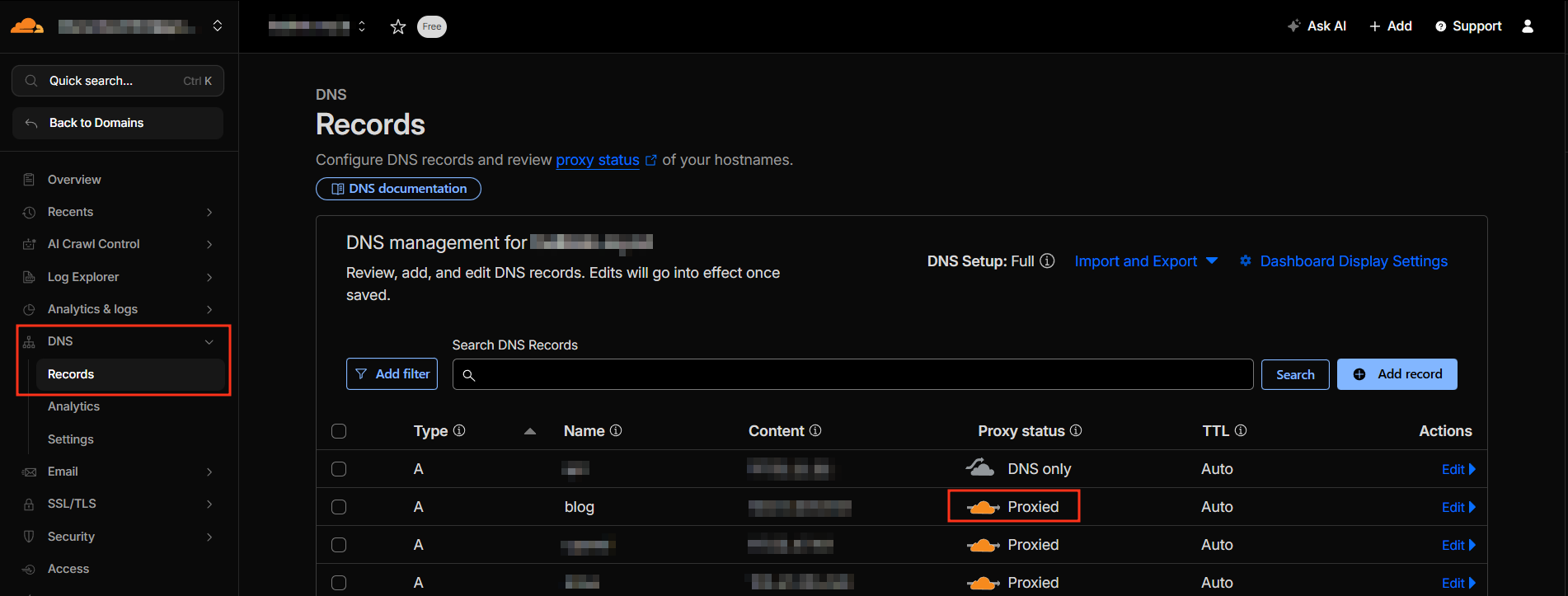Select Records under DNS
The width and height of the screenshot is (1568, 596).
click(x=130, y=374)
